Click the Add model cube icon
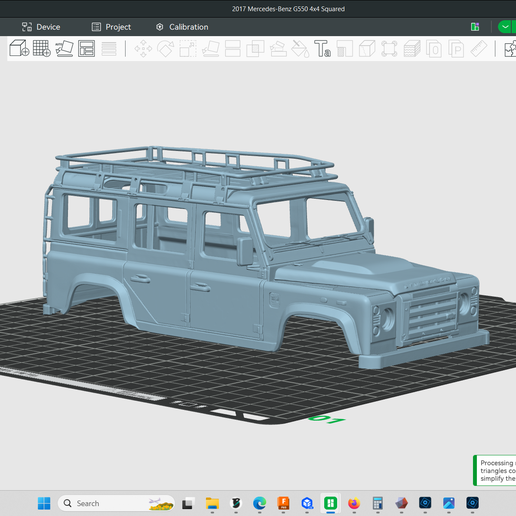516x516 pixels. coord(19,48)
